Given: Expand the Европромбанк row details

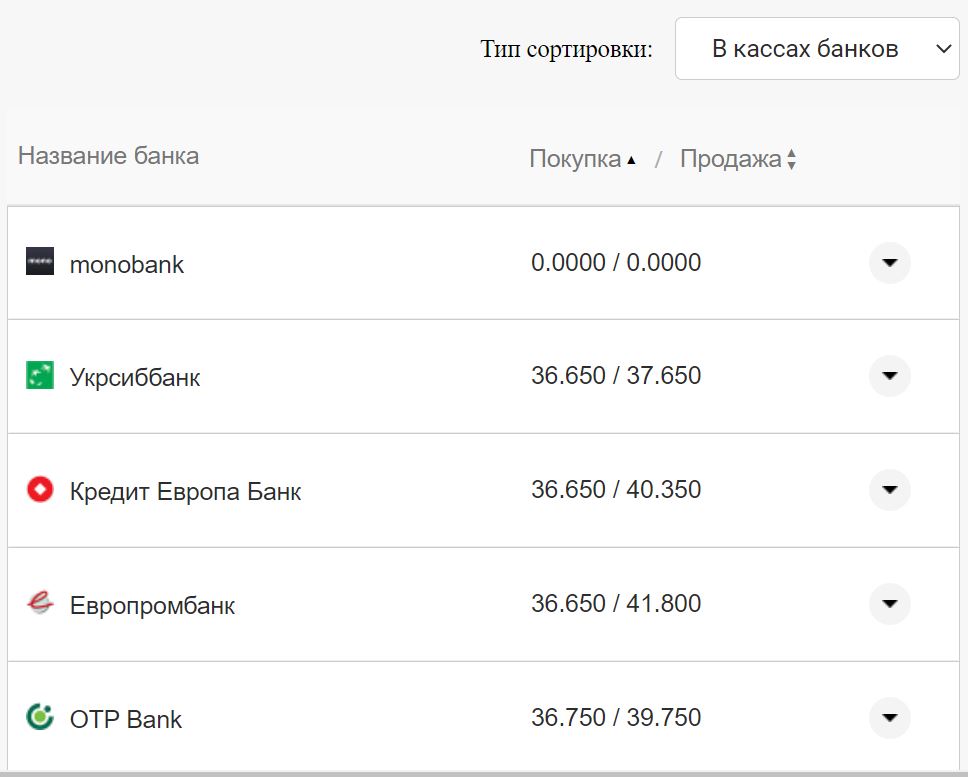Looking at the screenshot, I should (x=888, y=604).
